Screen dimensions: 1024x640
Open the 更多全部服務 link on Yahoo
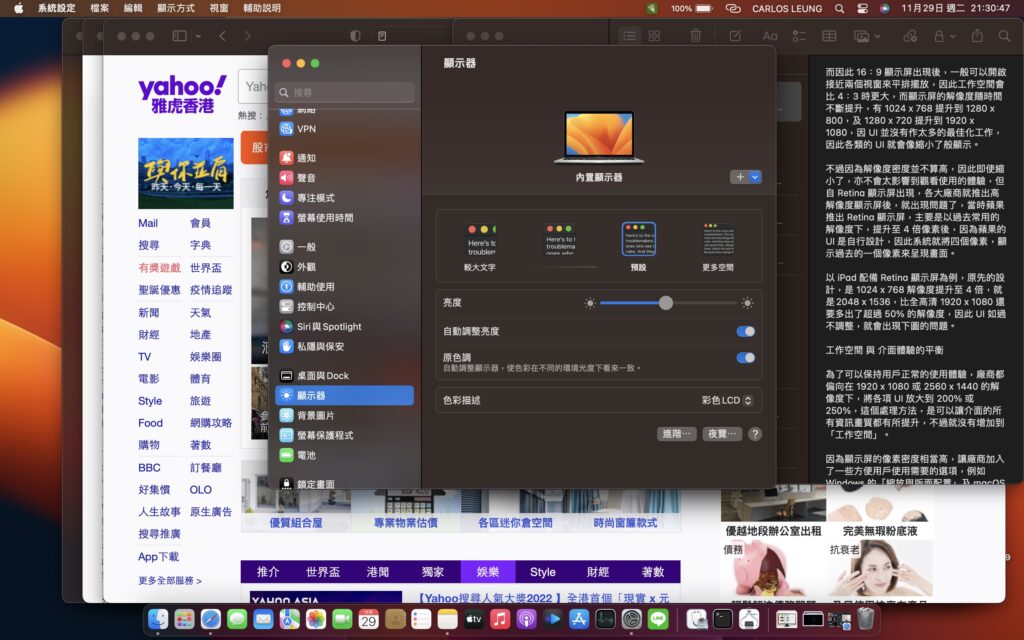pyautogui.click(x=170, y=581)
